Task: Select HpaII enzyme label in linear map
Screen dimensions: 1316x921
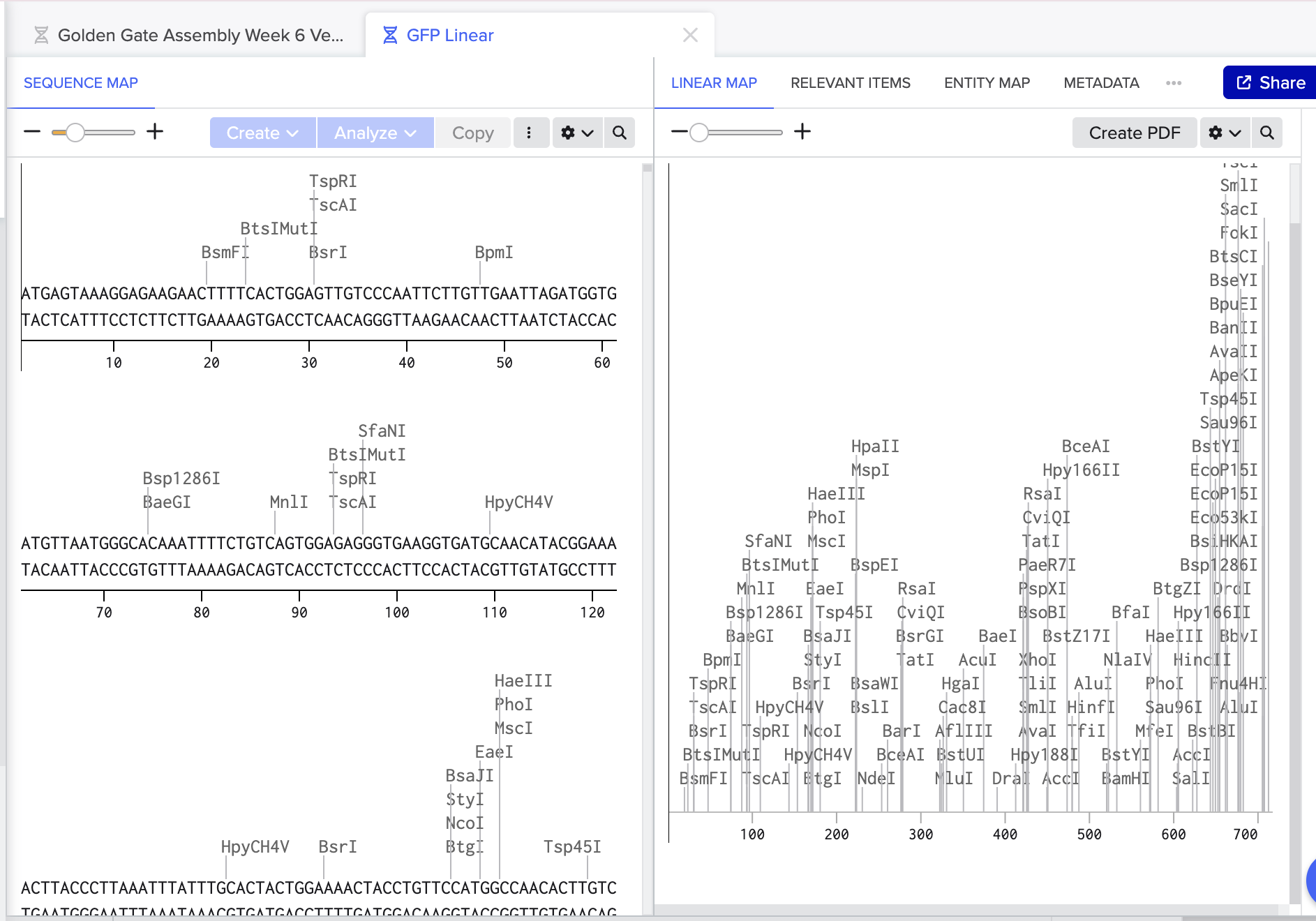Action: point(875,447)
